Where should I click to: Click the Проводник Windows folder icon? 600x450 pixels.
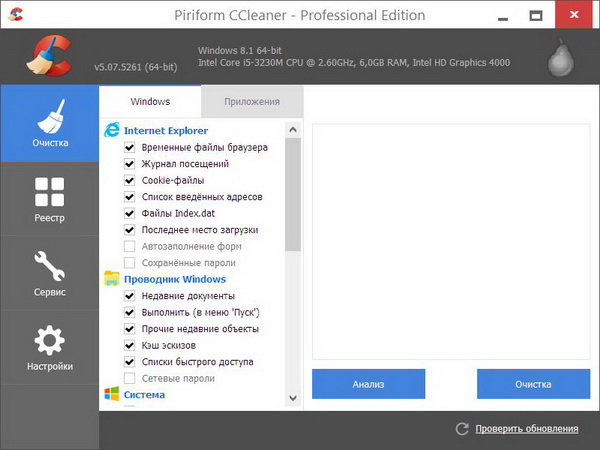112,279
